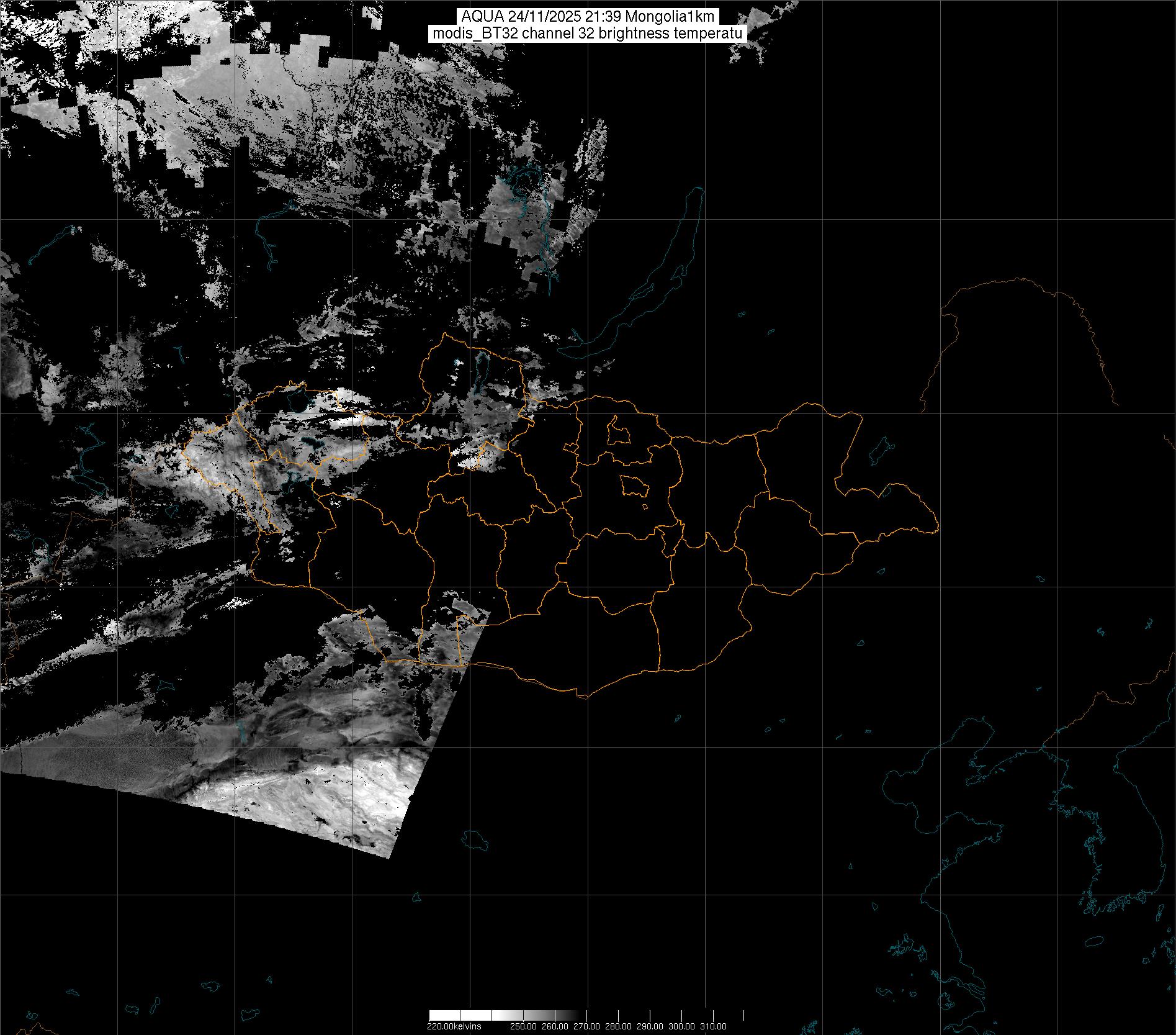Pick the 290.00 temperature label
The width and height of the screenshot is (1176, 1035).
[x=650, y=1026]
